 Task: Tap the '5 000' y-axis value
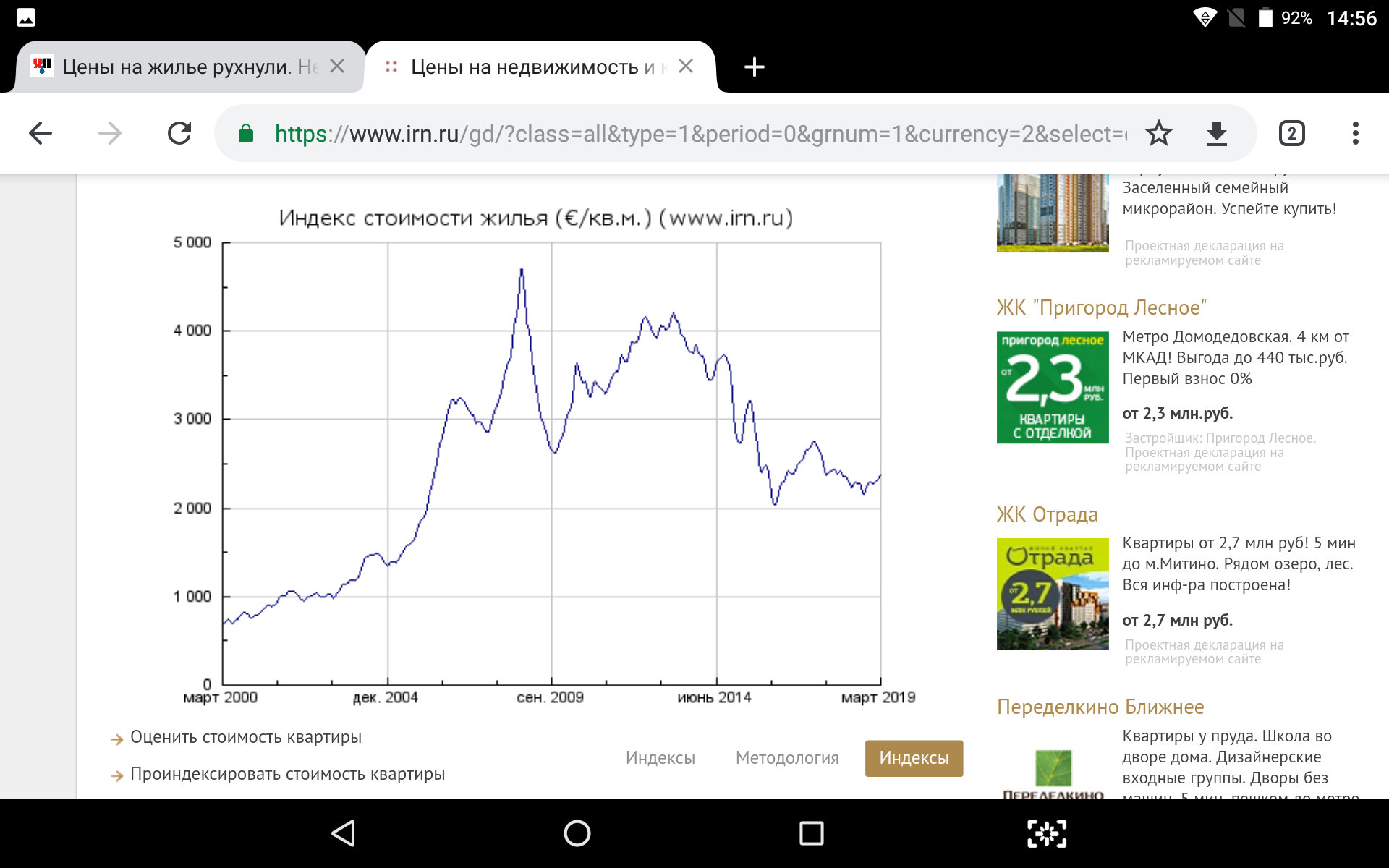point(192,242)
